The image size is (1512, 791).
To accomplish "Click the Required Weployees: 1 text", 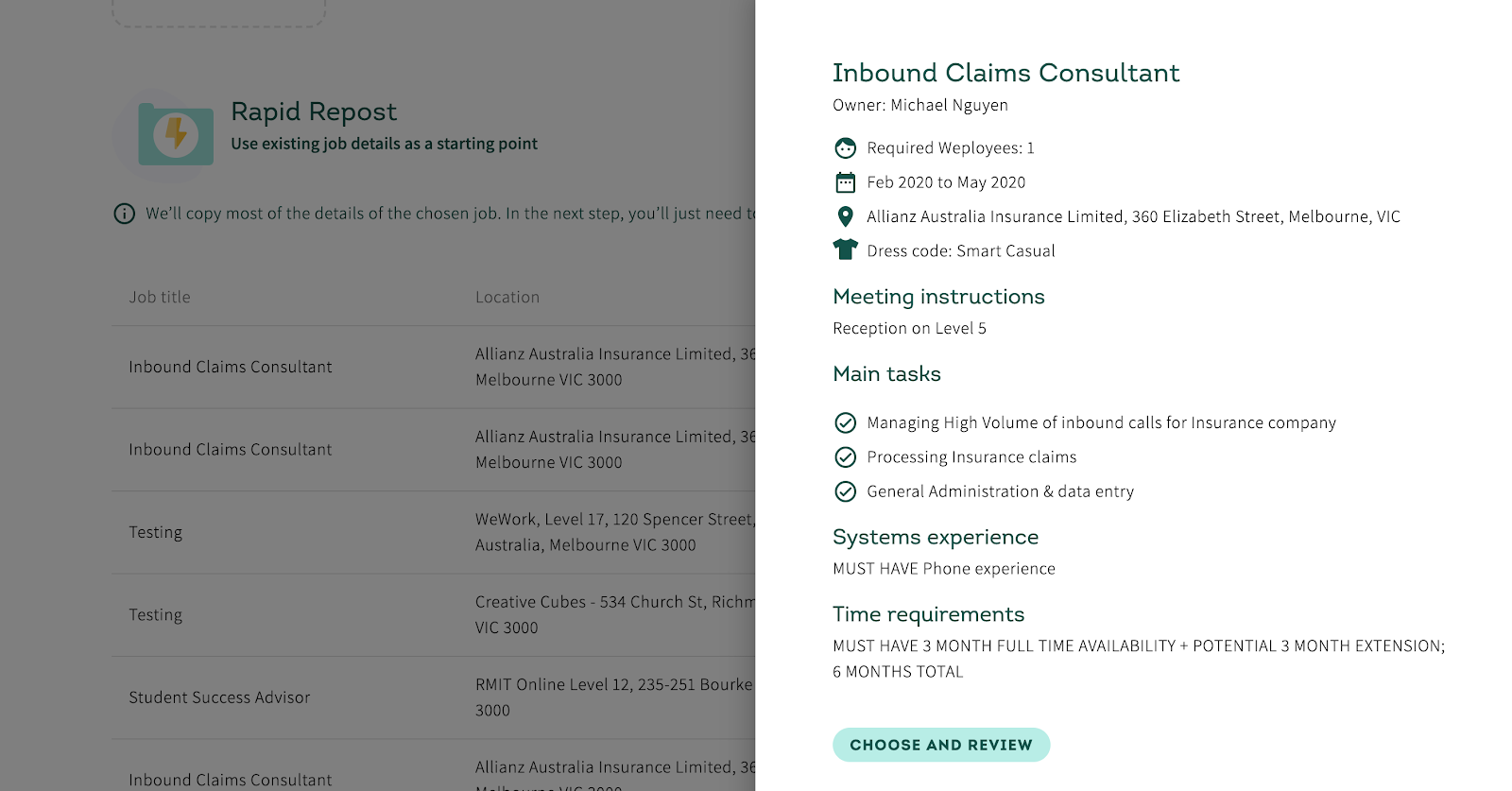I will coord(951,148).
